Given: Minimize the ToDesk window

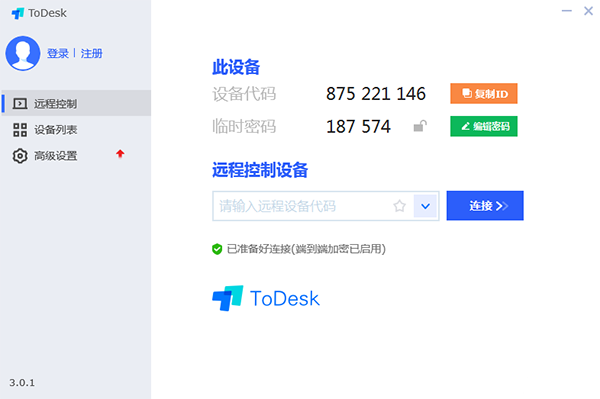Looking at the screenshot, I should tap(567, 11).
